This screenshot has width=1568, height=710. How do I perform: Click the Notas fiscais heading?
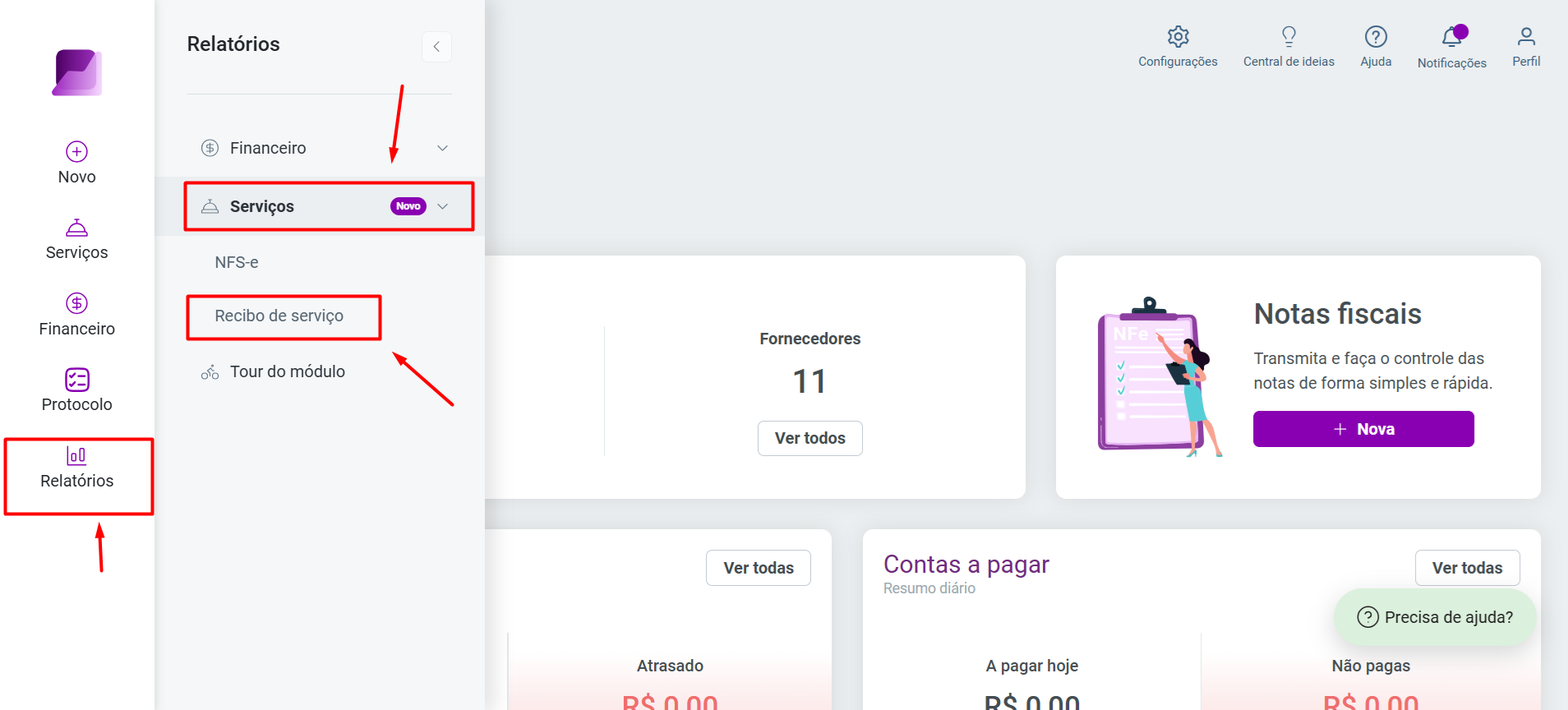(x=1337, y=314)
